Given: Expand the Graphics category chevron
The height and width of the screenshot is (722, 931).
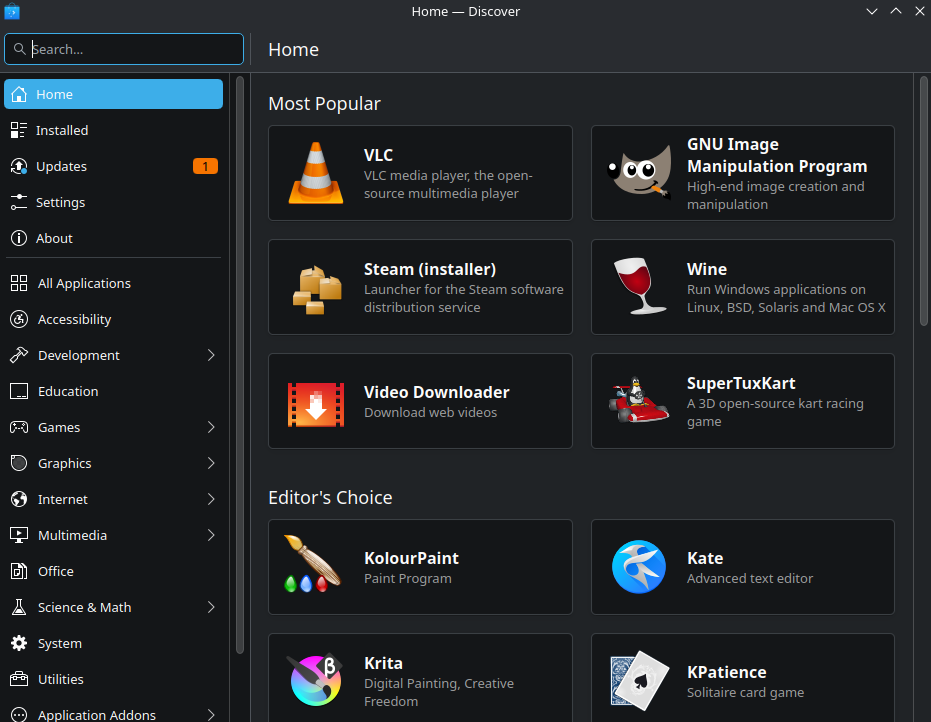Looking at the screenshot, I should [x=211, y=463].
